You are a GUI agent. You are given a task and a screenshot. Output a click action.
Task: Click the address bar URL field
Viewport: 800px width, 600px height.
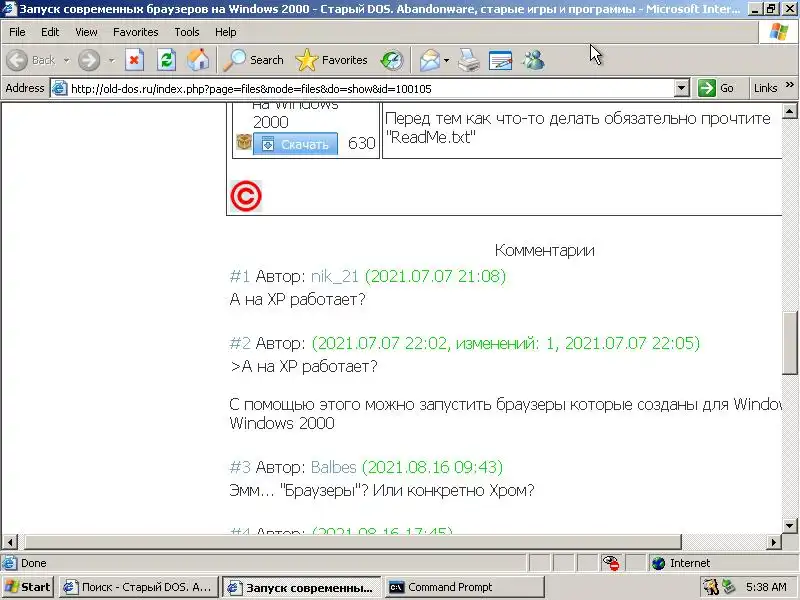click(370, 89)
